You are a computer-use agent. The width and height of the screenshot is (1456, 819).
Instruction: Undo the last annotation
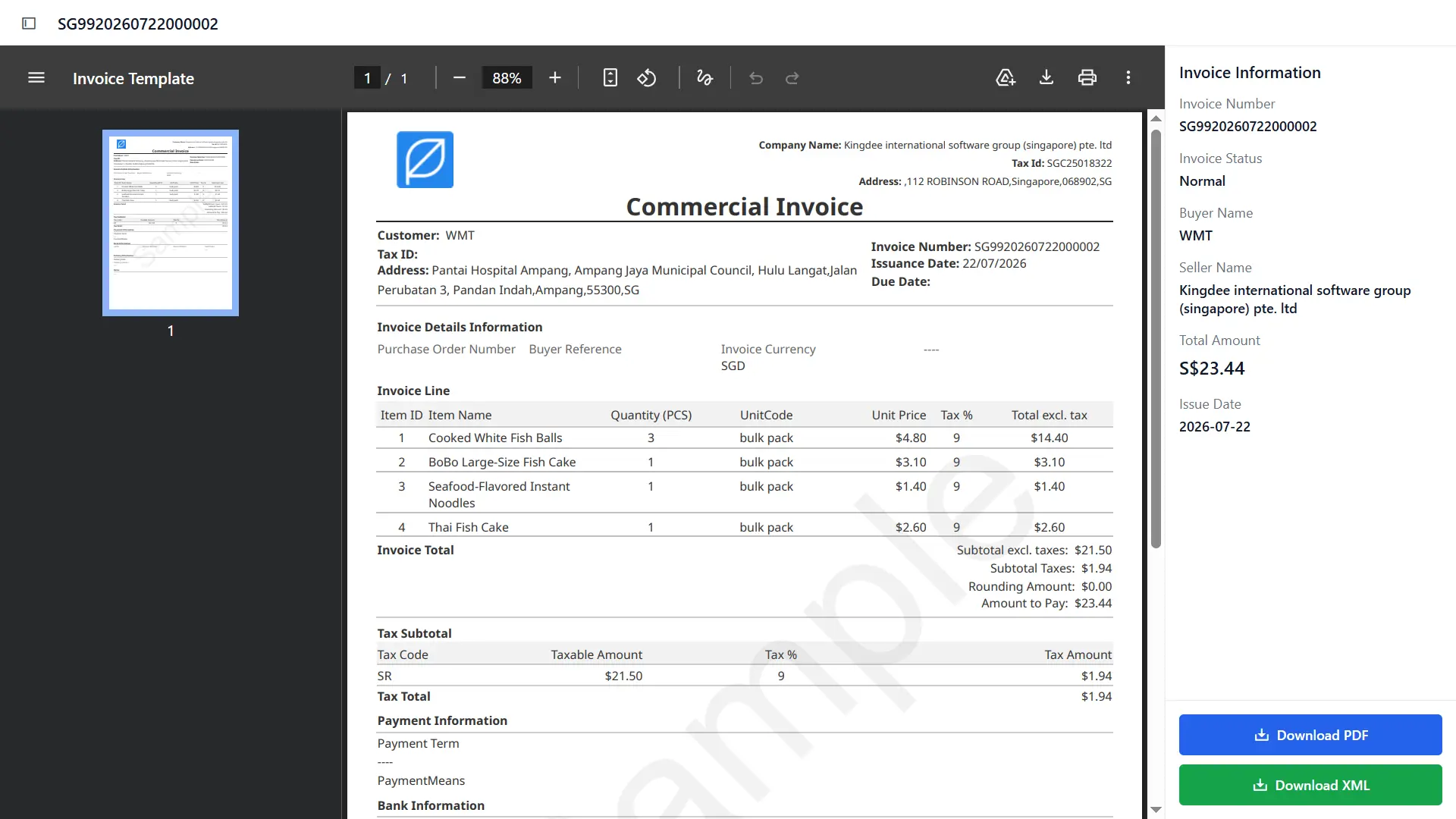point(756,78)
